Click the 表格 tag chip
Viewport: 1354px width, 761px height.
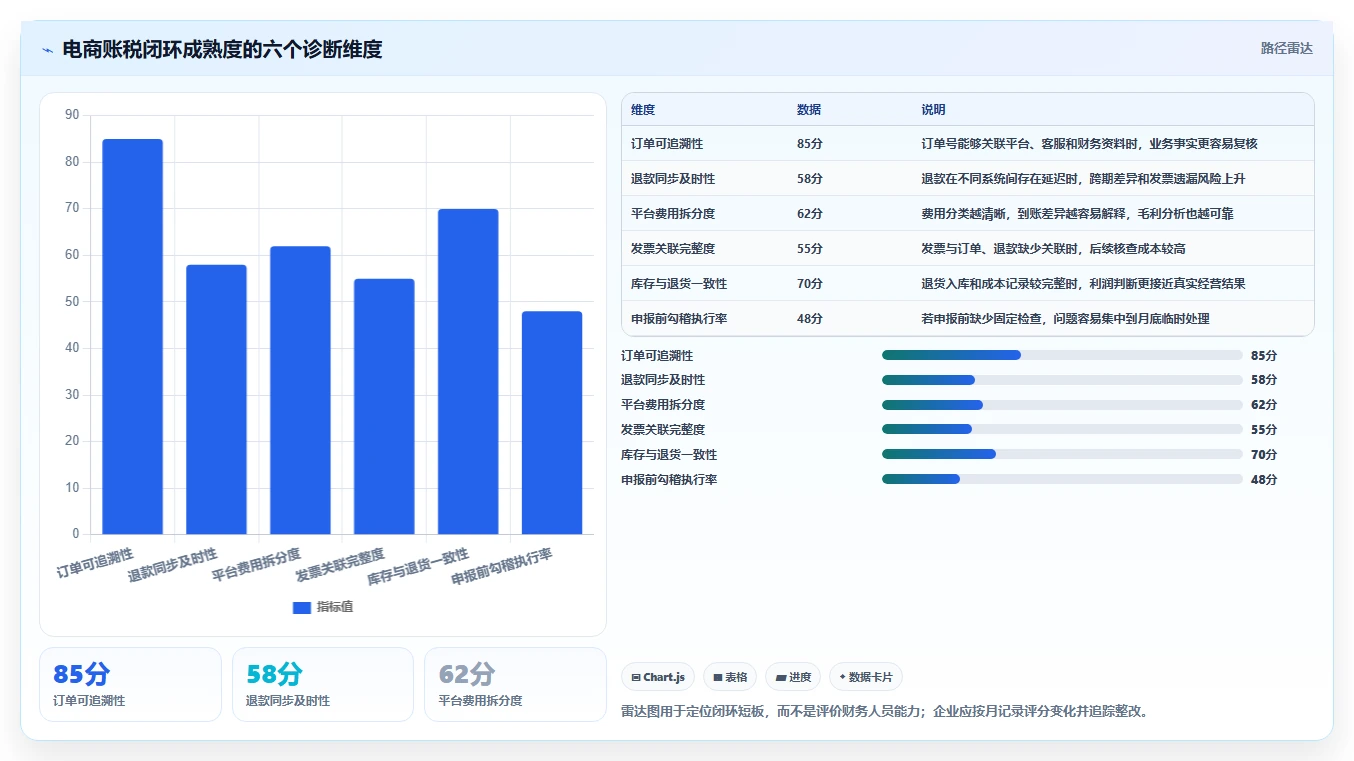click(x=730, y=677)
